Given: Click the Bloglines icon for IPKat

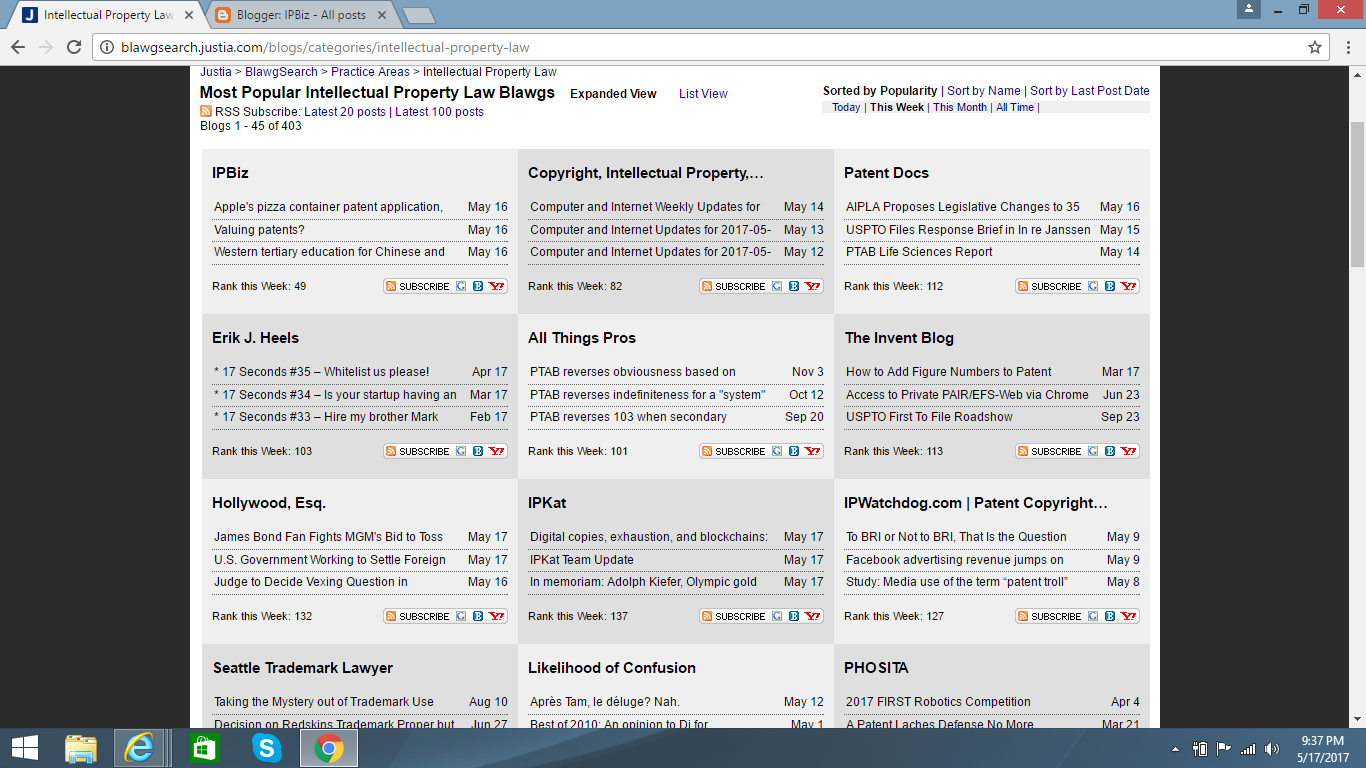Looking at the screenshot, I should (x=794, y=616).
